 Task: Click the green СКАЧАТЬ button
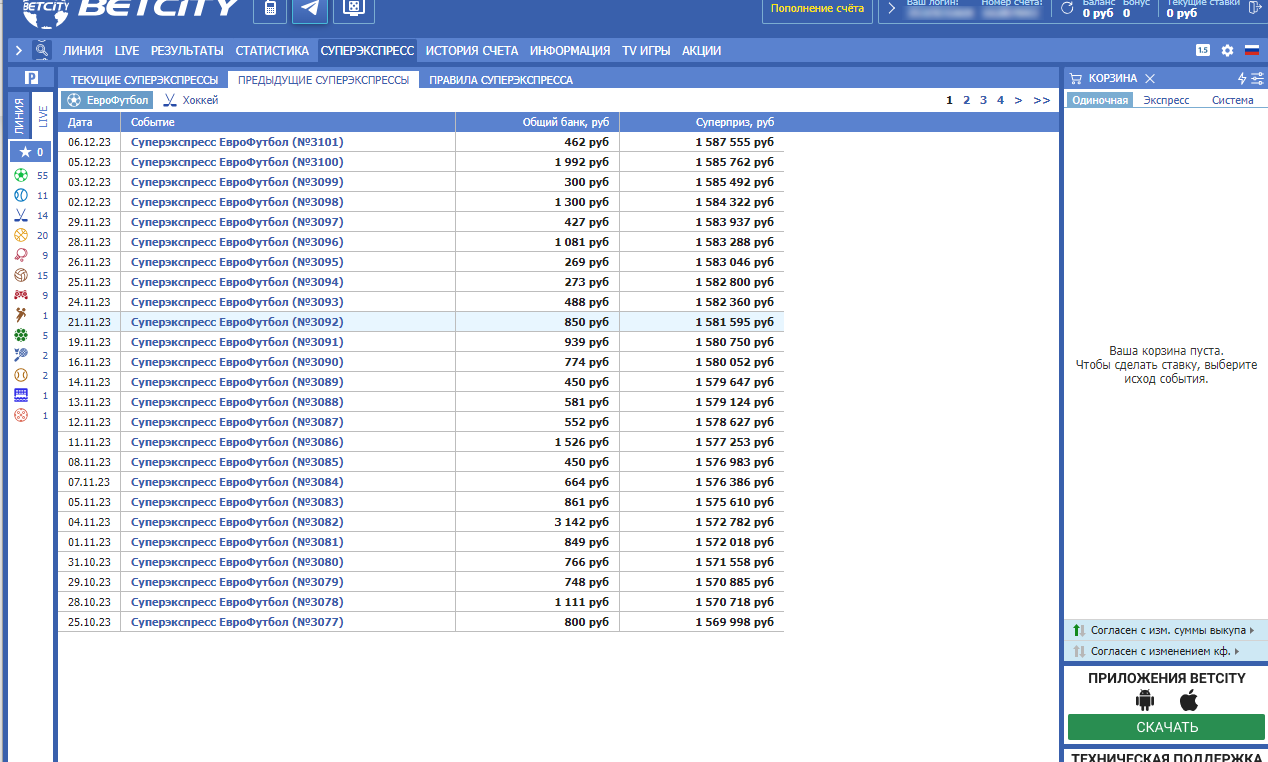(x=1166, y=727)
